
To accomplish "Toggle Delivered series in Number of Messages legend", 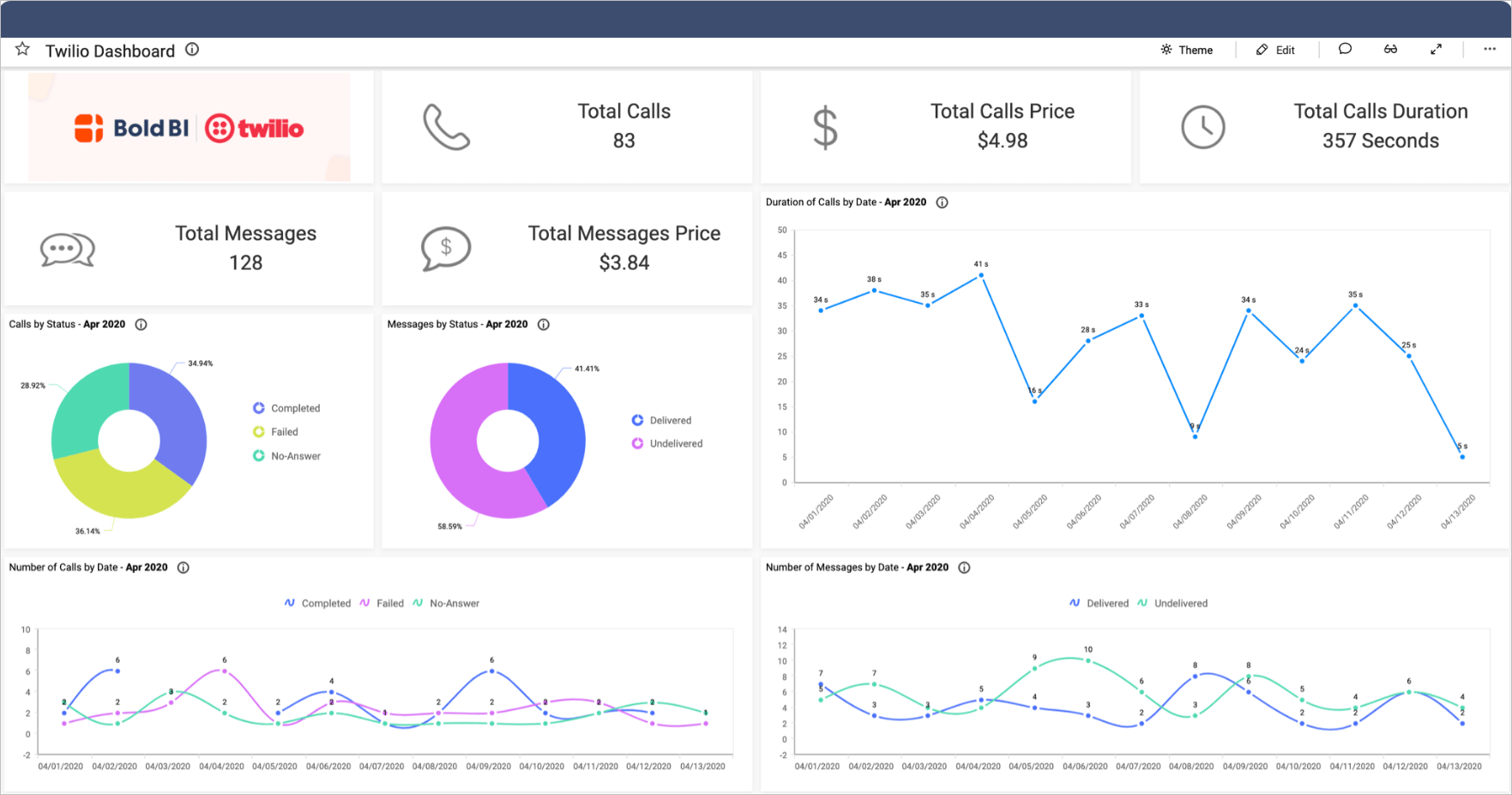I will pyautogui.click(x=1099, y=604).
